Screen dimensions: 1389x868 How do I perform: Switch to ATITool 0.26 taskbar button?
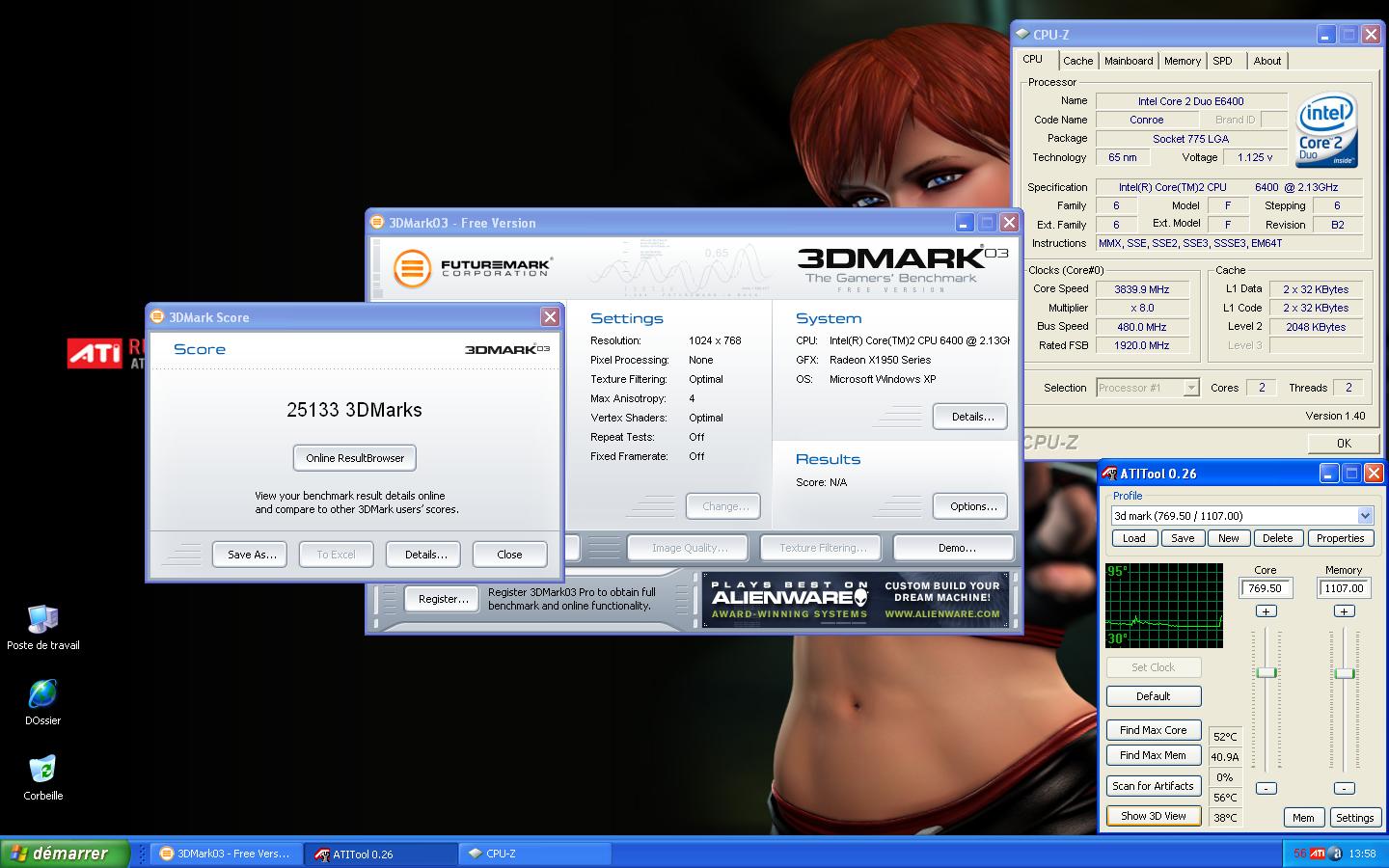[381, 854]
